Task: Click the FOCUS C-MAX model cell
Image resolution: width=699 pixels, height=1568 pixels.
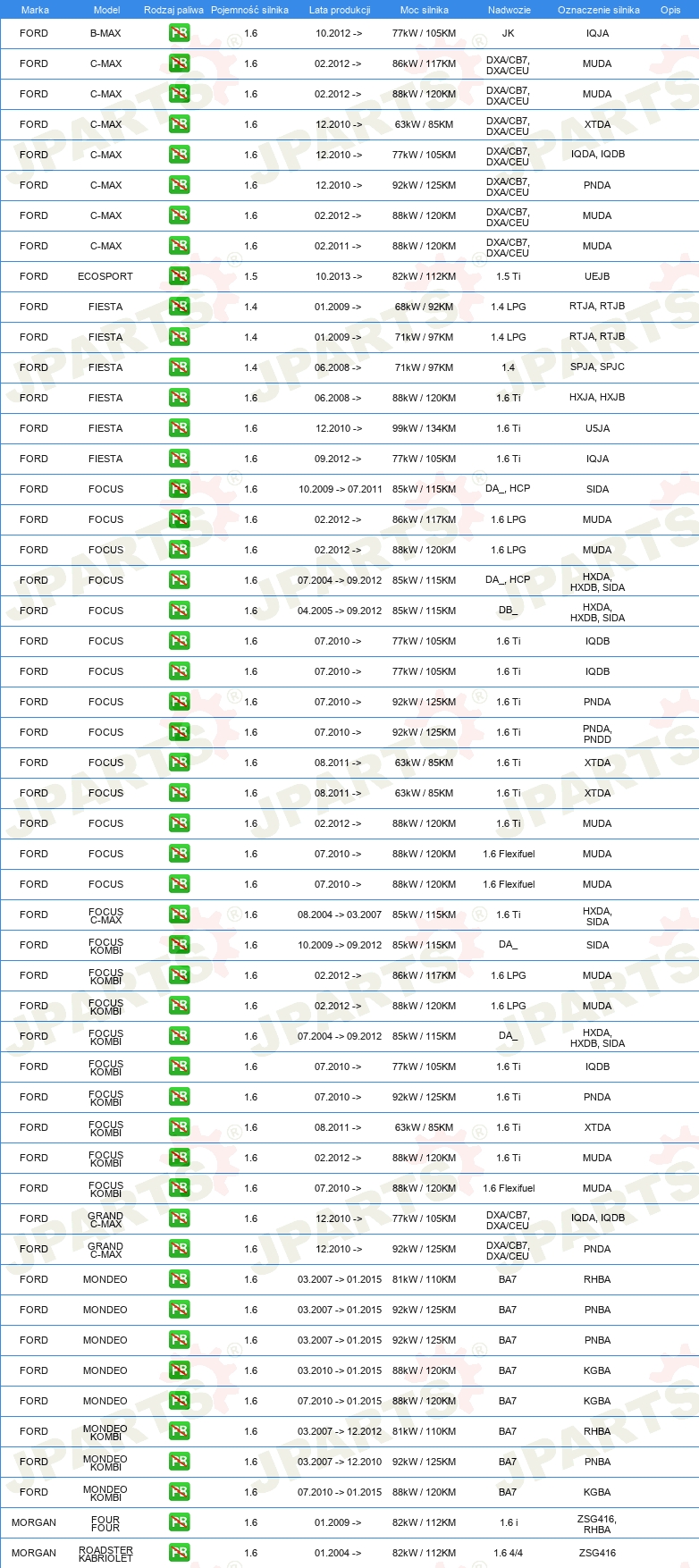Action: (x=105, y=915)
